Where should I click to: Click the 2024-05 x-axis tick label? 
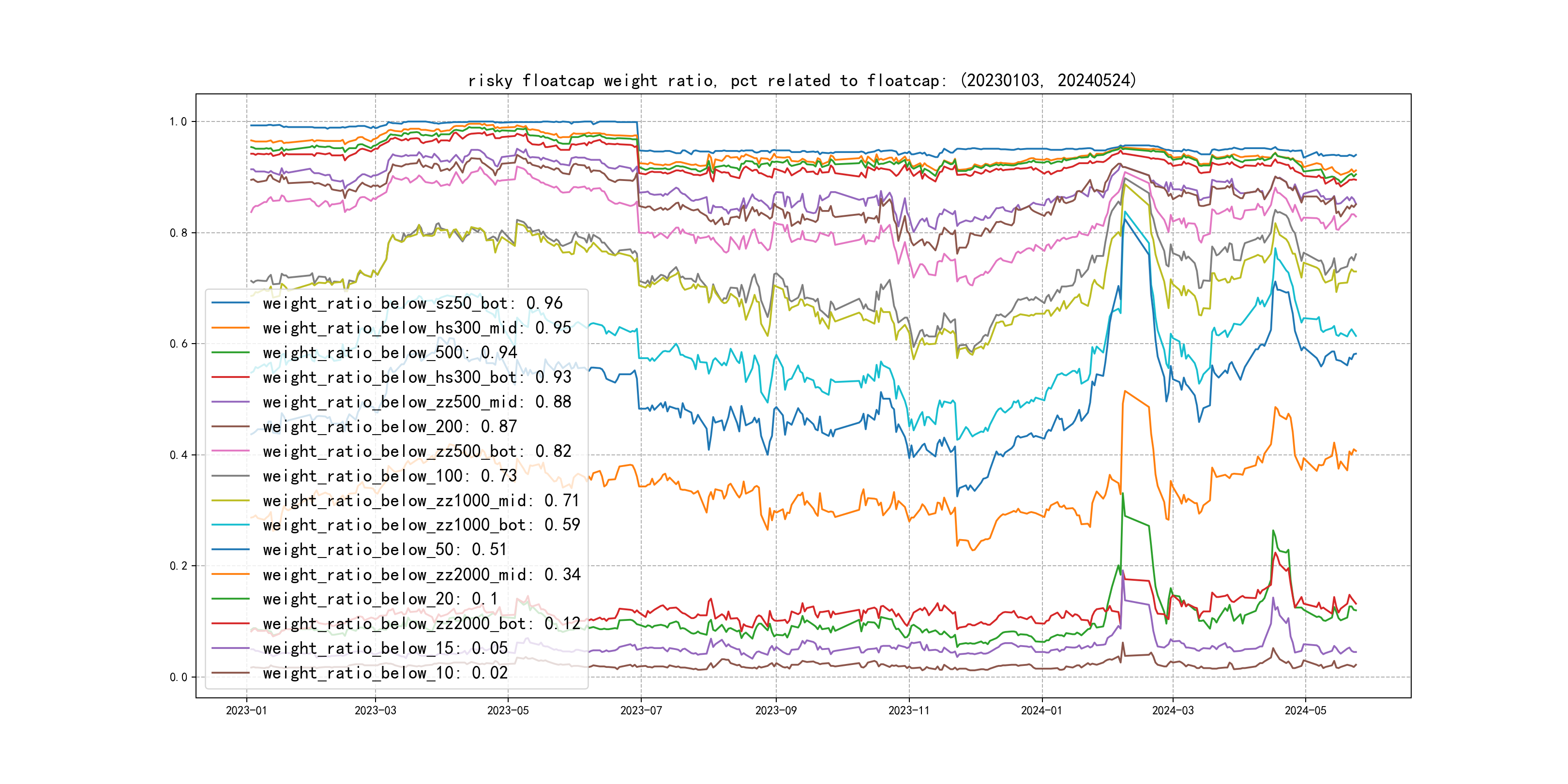click(1305, 710)
